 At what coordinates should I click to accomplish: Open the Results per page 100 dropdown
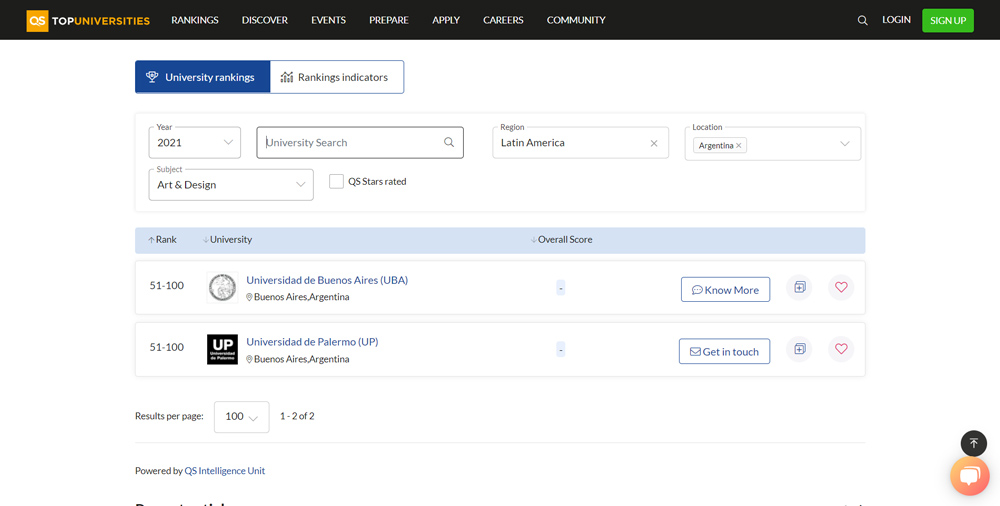point(242,417)
